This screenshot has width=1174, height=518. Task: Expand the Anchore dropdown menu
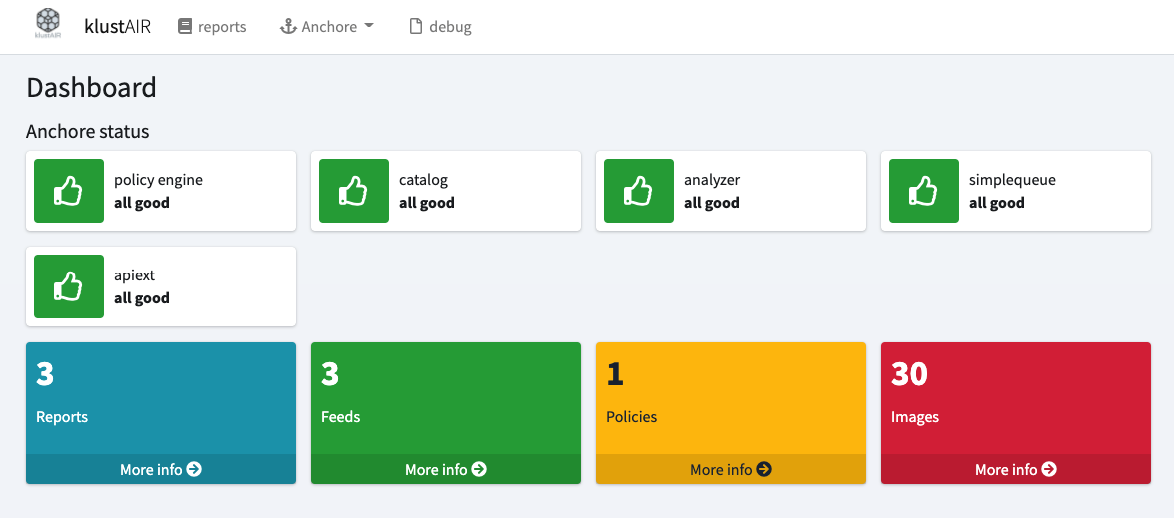pos(326,26)
